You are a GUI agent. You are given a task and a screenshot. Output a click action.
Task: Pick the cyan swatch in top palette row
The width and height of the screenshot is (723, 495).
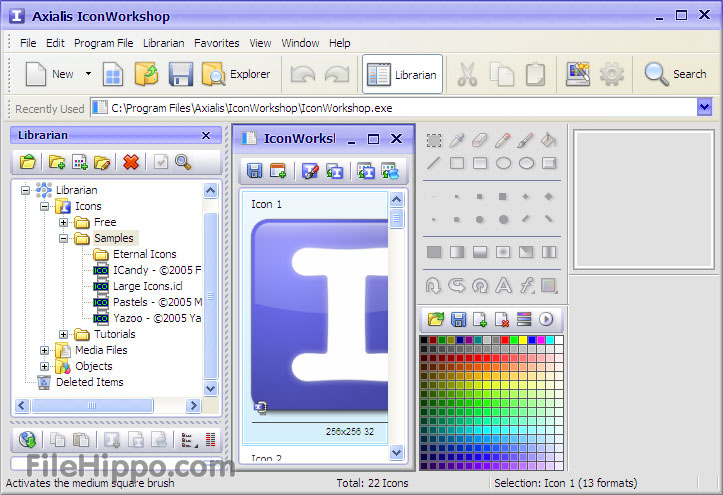coord(550,340)
